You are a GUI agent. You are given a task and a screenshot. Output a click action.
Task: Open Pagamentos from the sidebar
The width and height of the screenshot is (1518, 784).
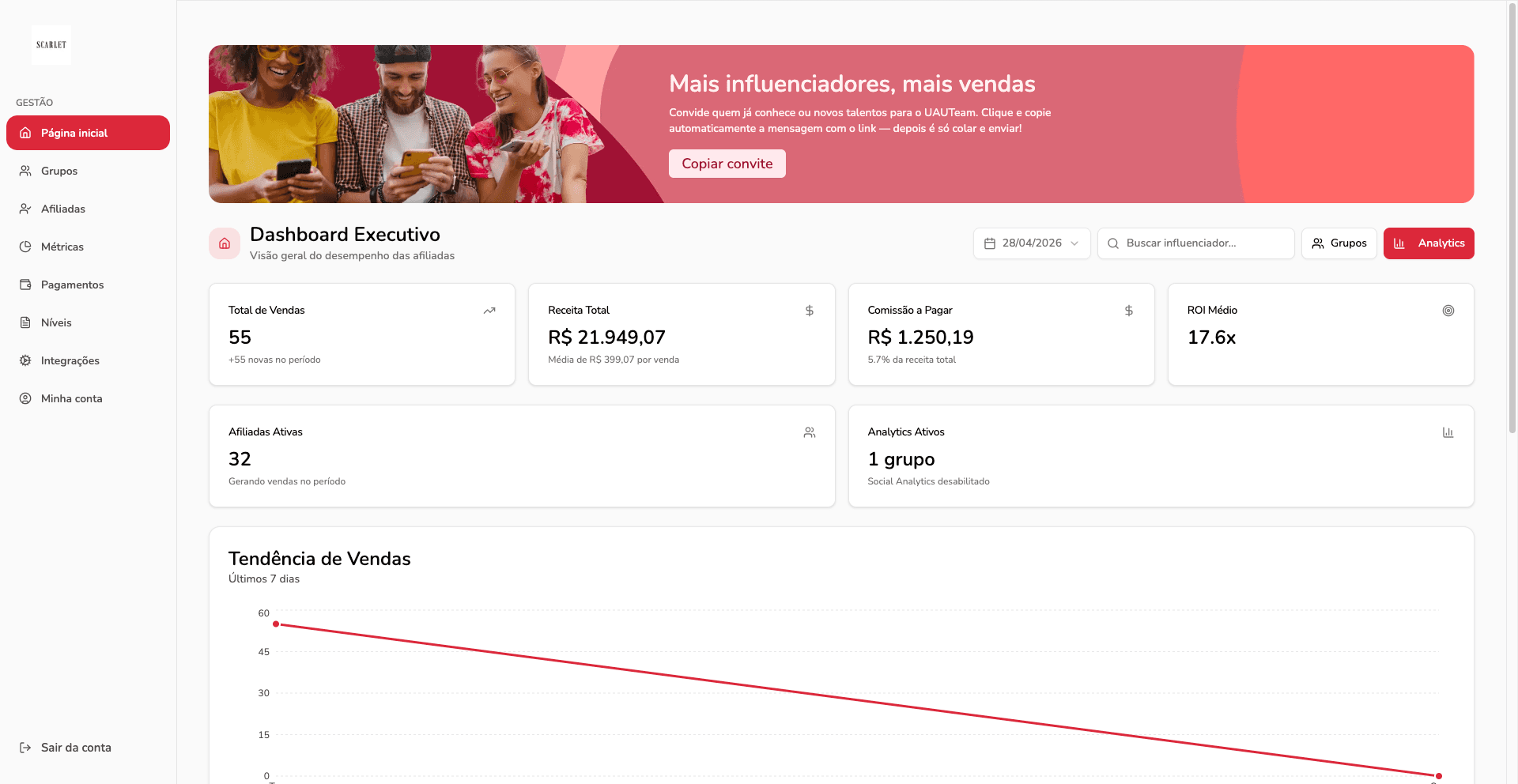(72, 285)
